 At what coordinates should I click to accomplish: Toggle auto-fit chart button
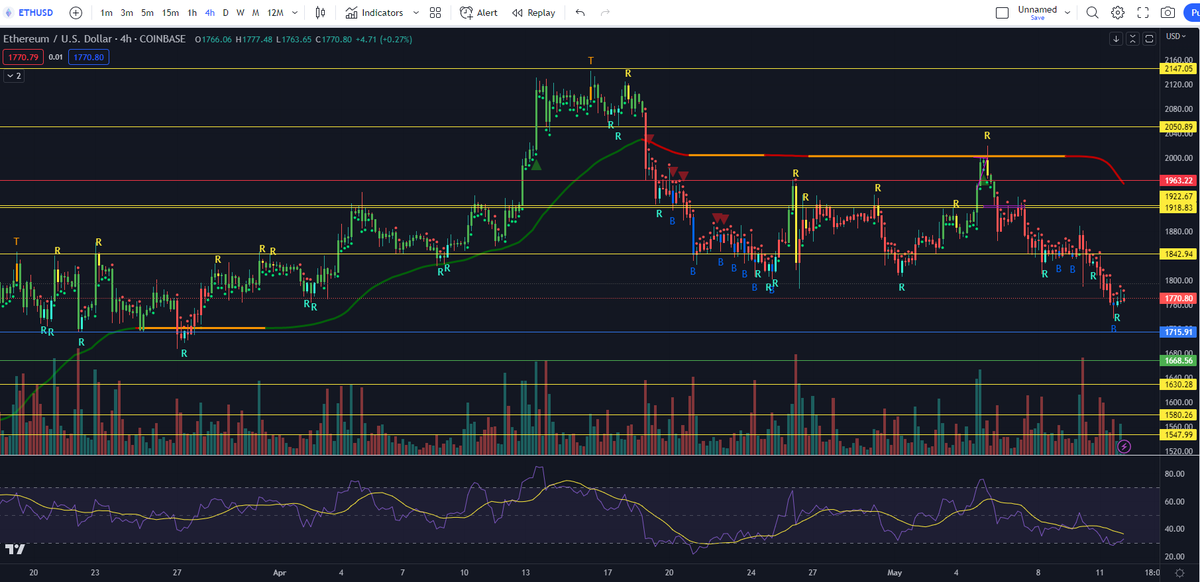click(x=1150, y=38)
